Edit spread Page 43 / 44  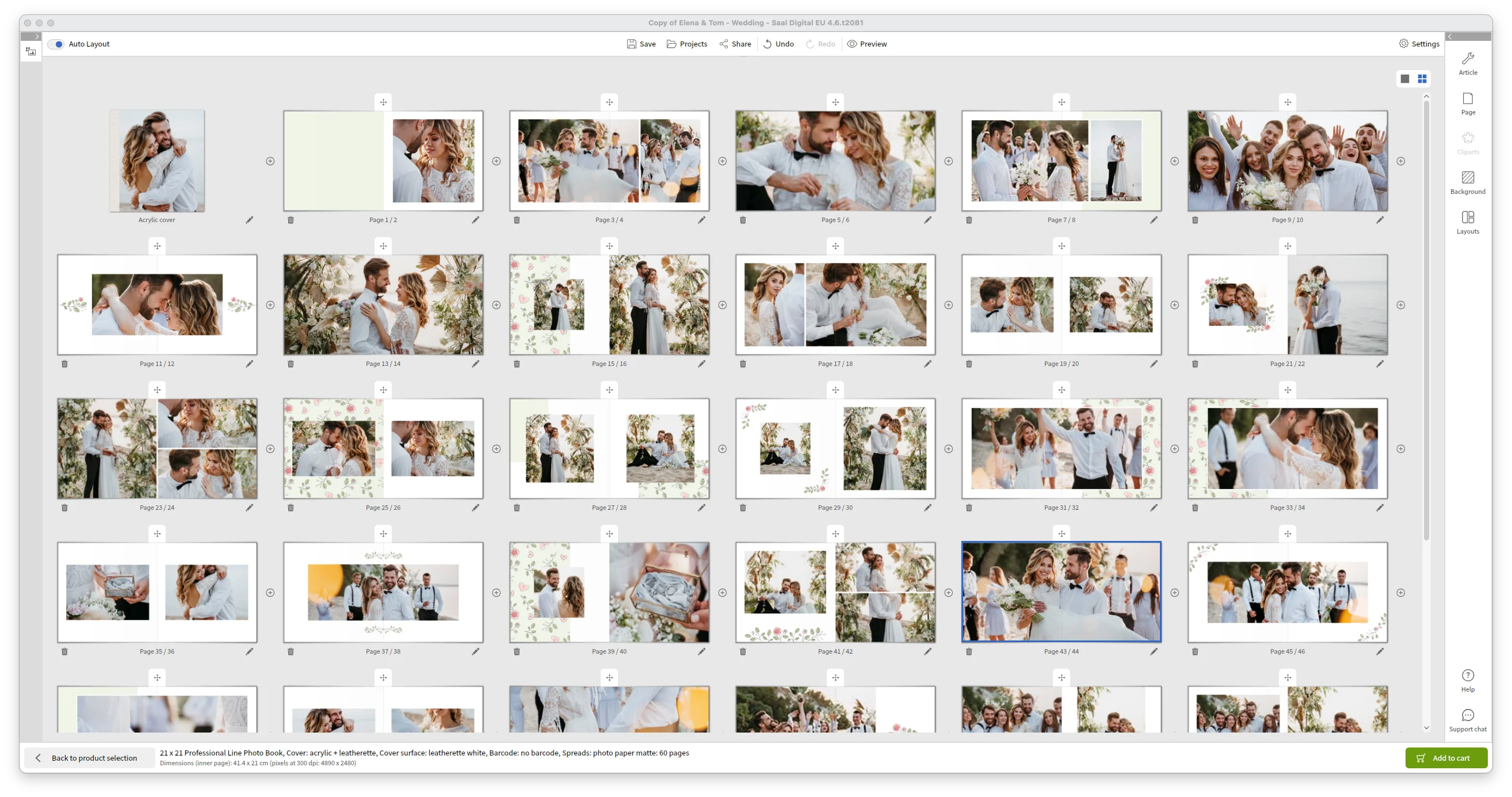(x=1154, y=651)
